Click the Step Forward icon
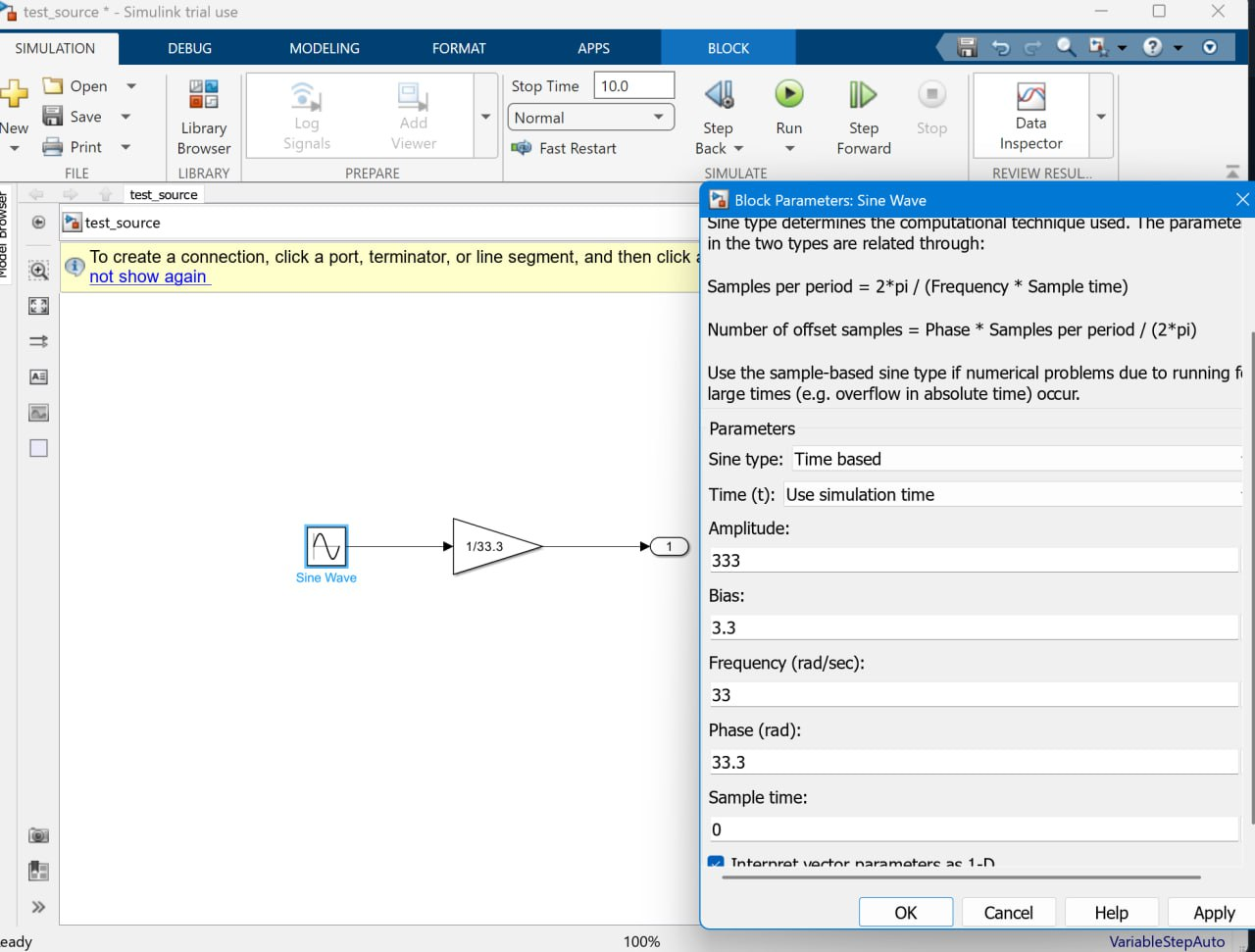1255x952 pixels. point(863,94)
